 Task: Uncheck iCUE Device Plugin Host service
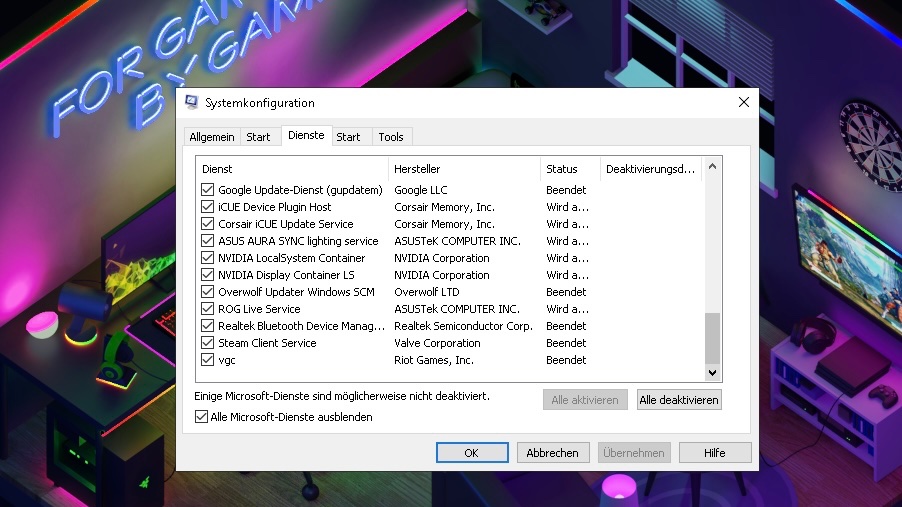(x=208, y=207)
